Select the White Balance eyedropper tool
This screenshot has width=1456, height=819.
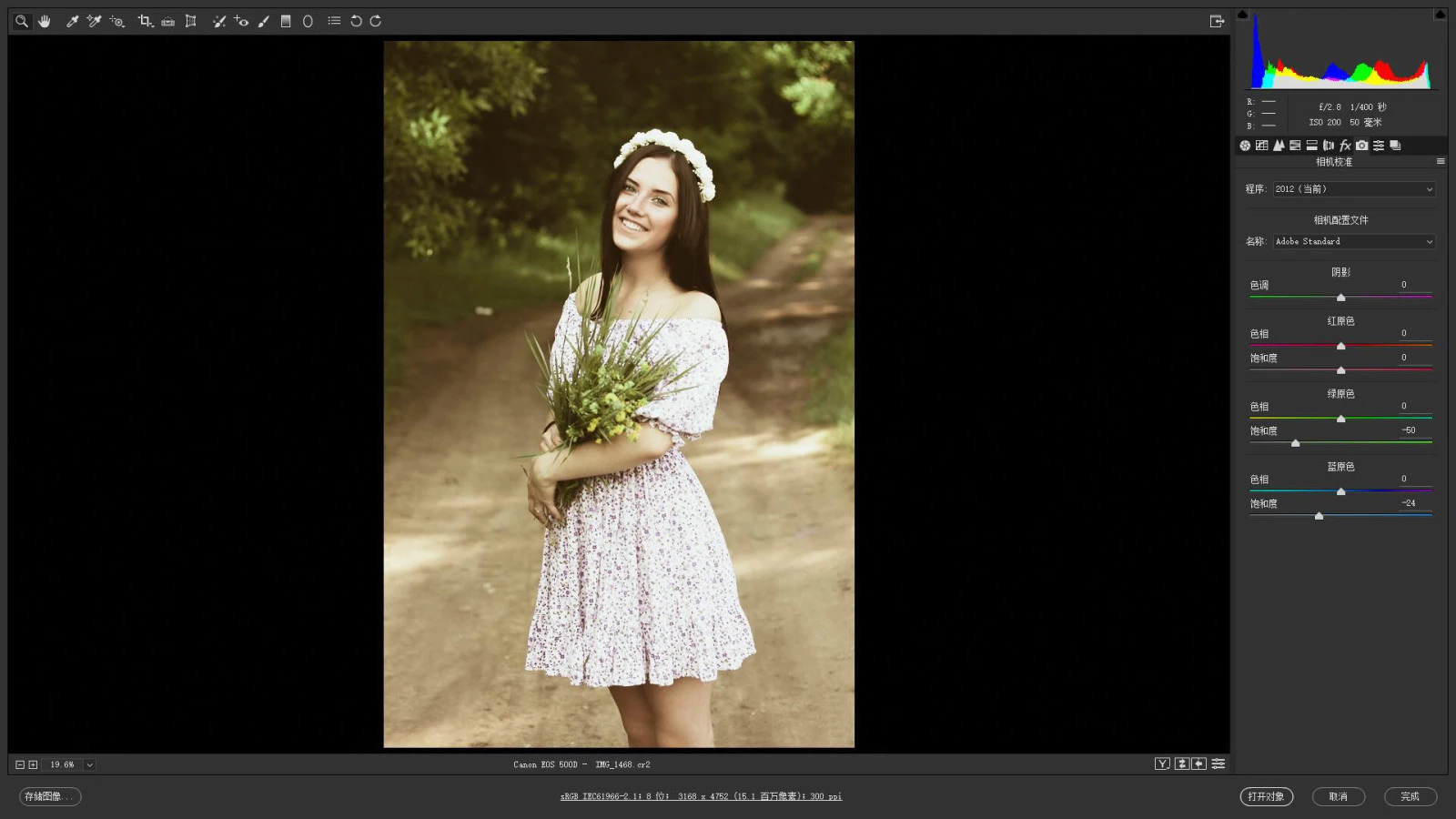coord(72,21)
